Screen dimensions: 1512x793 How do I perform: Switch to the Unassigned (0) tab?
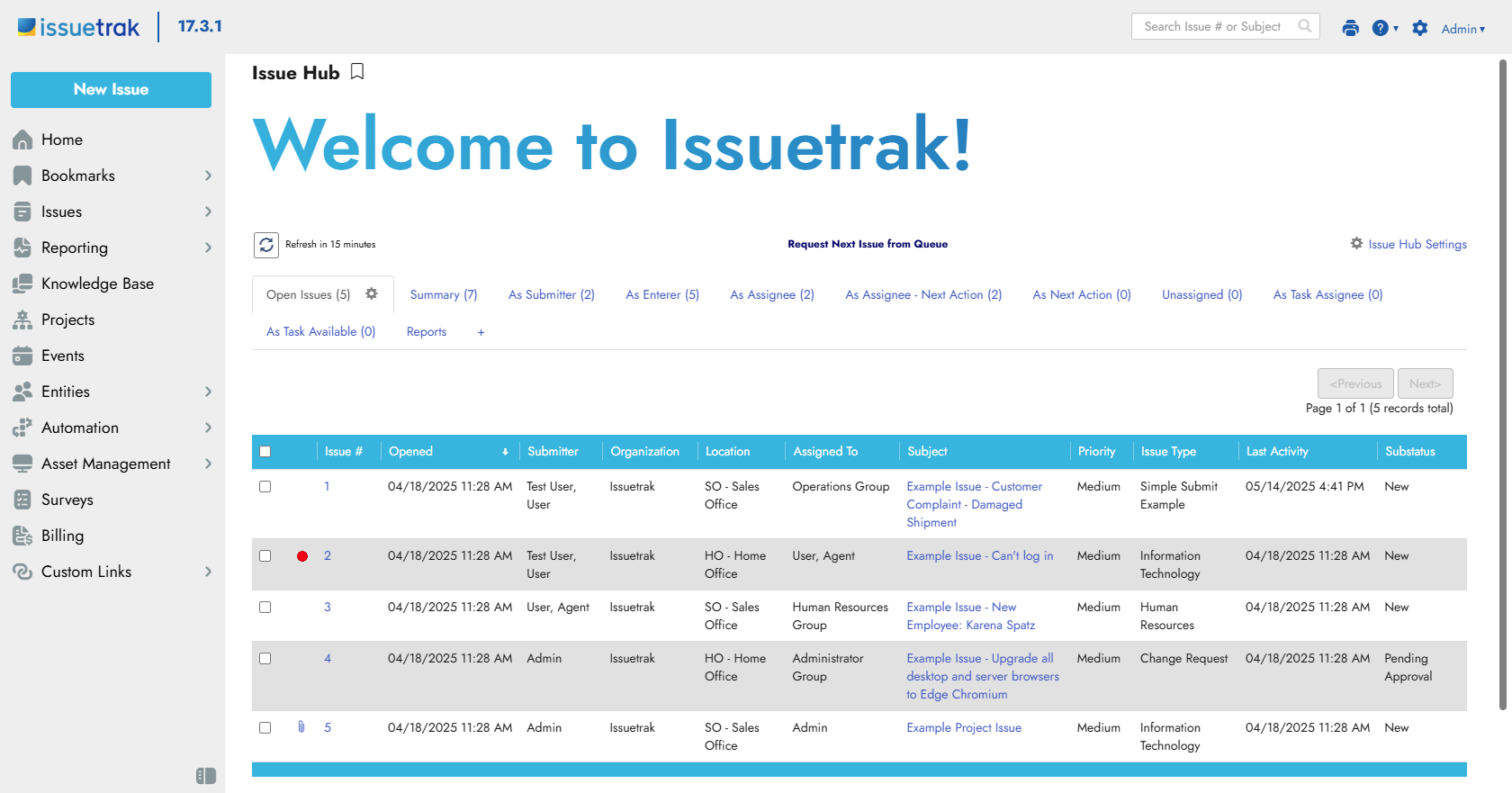click(1202, 294)
